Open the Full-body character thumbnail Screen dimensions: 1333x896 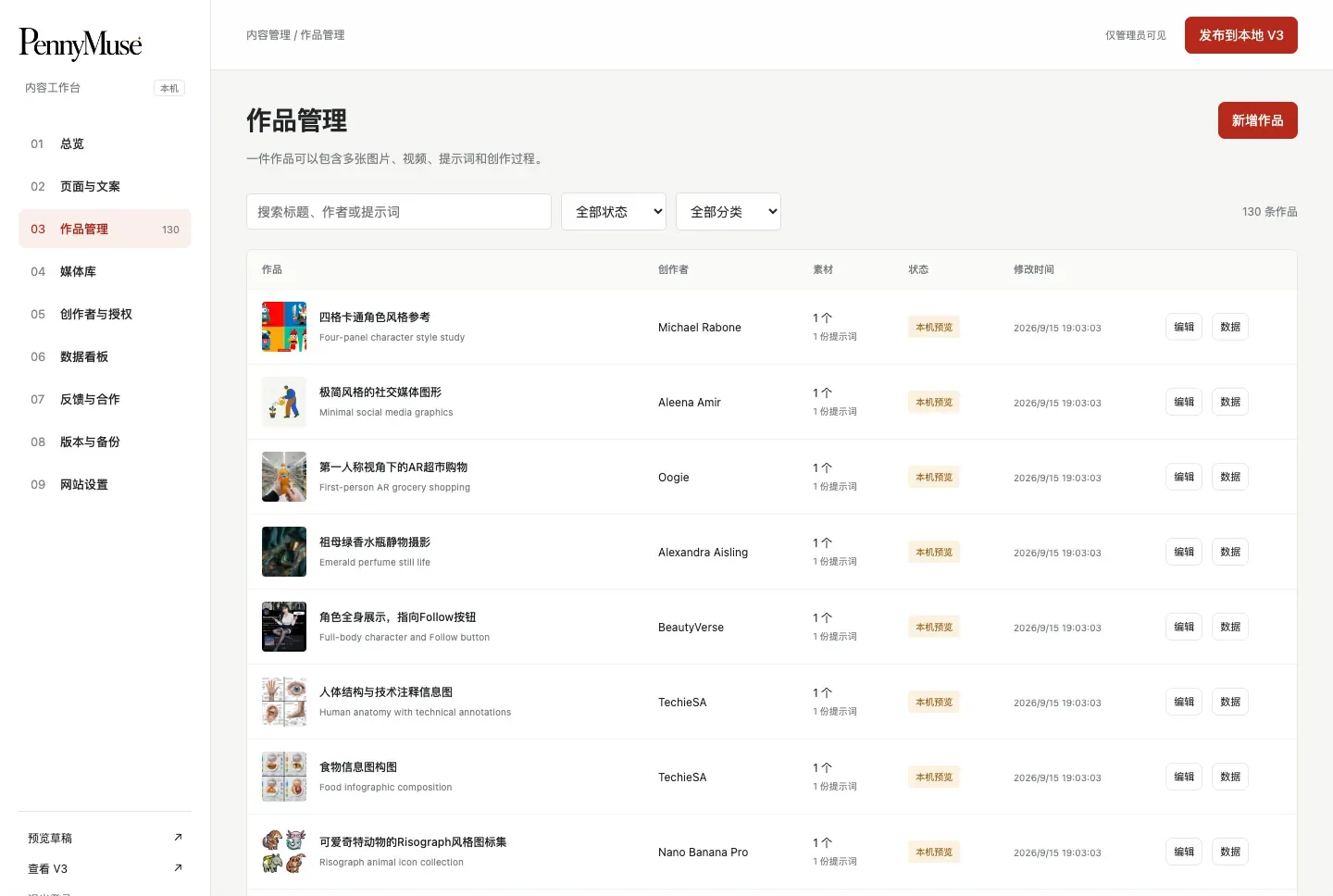pyautogui.click(x=284, y=627)
